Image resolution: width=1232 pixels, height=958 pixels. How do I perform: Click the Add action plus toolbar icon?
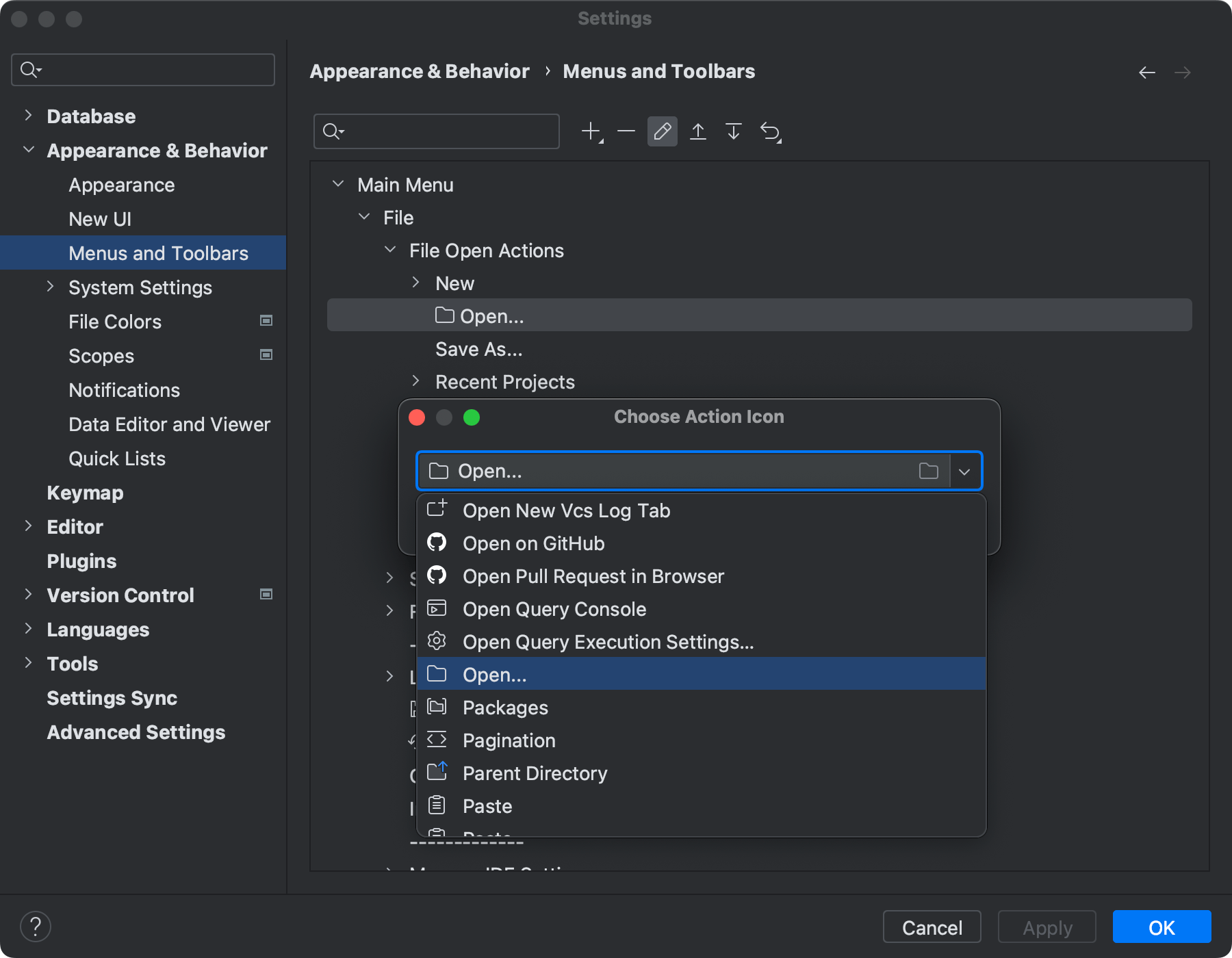click(592, 131)
